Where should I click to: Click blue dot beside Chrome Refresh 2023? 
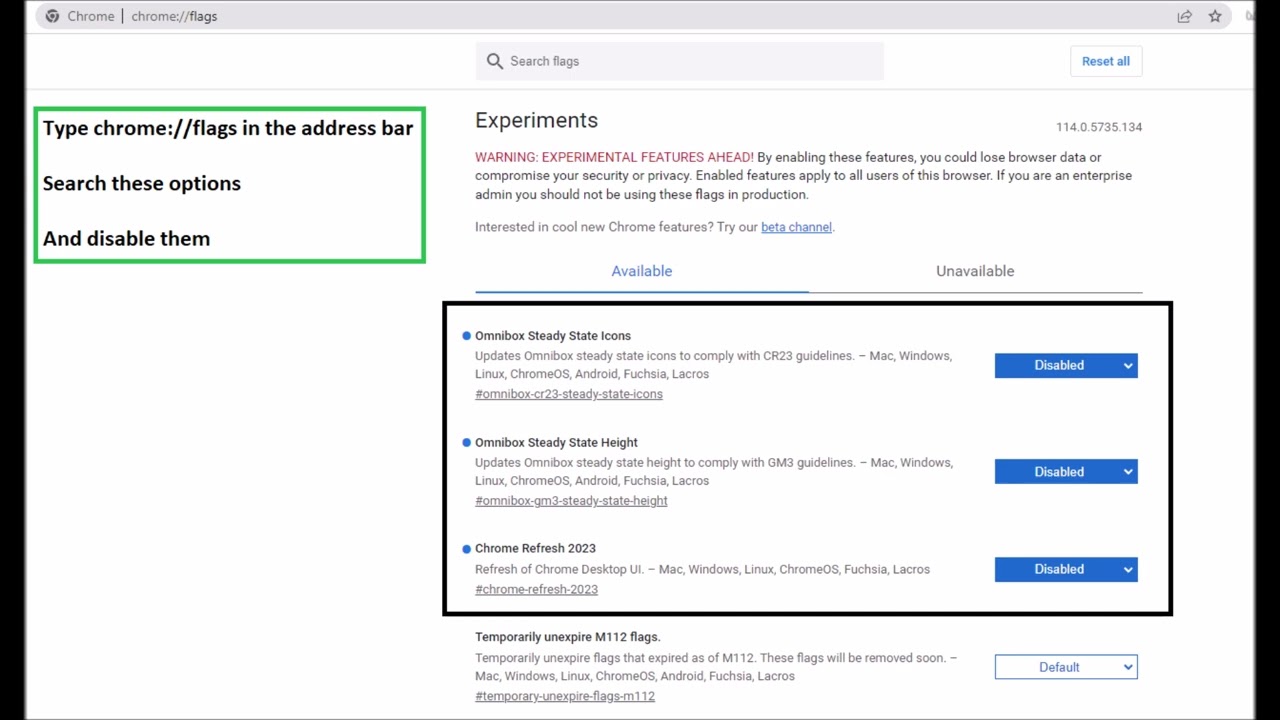tap(466, 549)
